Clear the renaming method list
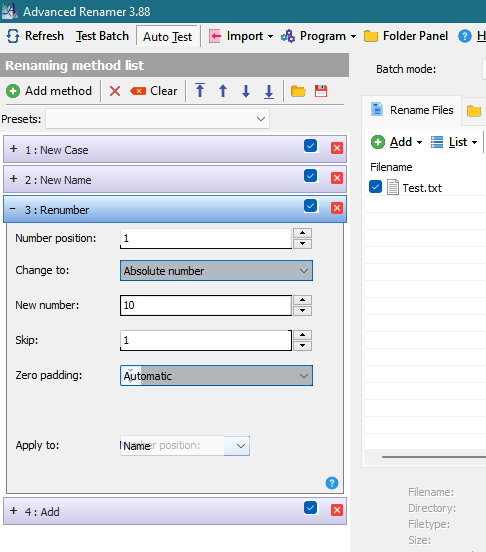 153,91
